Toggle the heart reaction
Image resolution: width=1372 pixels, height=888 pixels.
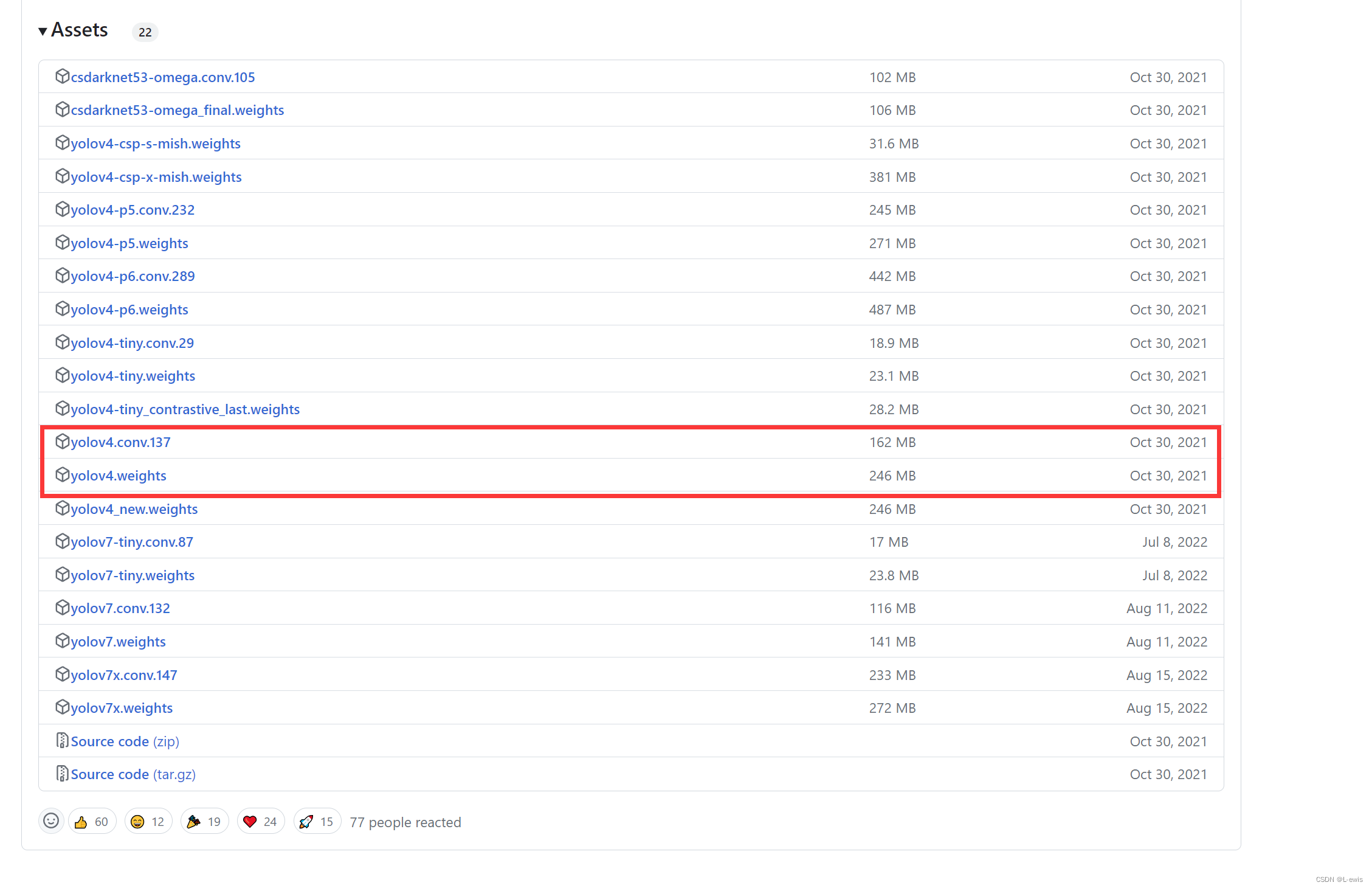click(261, 822)
